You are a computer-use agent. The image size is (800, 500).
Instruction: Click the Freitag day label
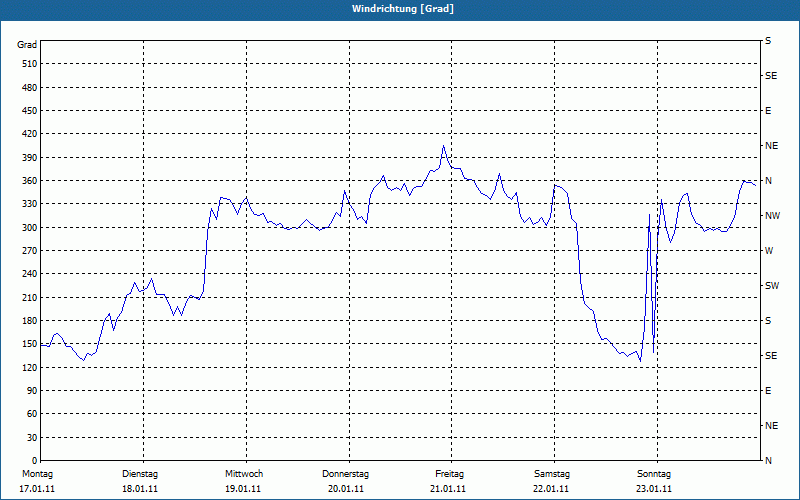click(449, 474)
